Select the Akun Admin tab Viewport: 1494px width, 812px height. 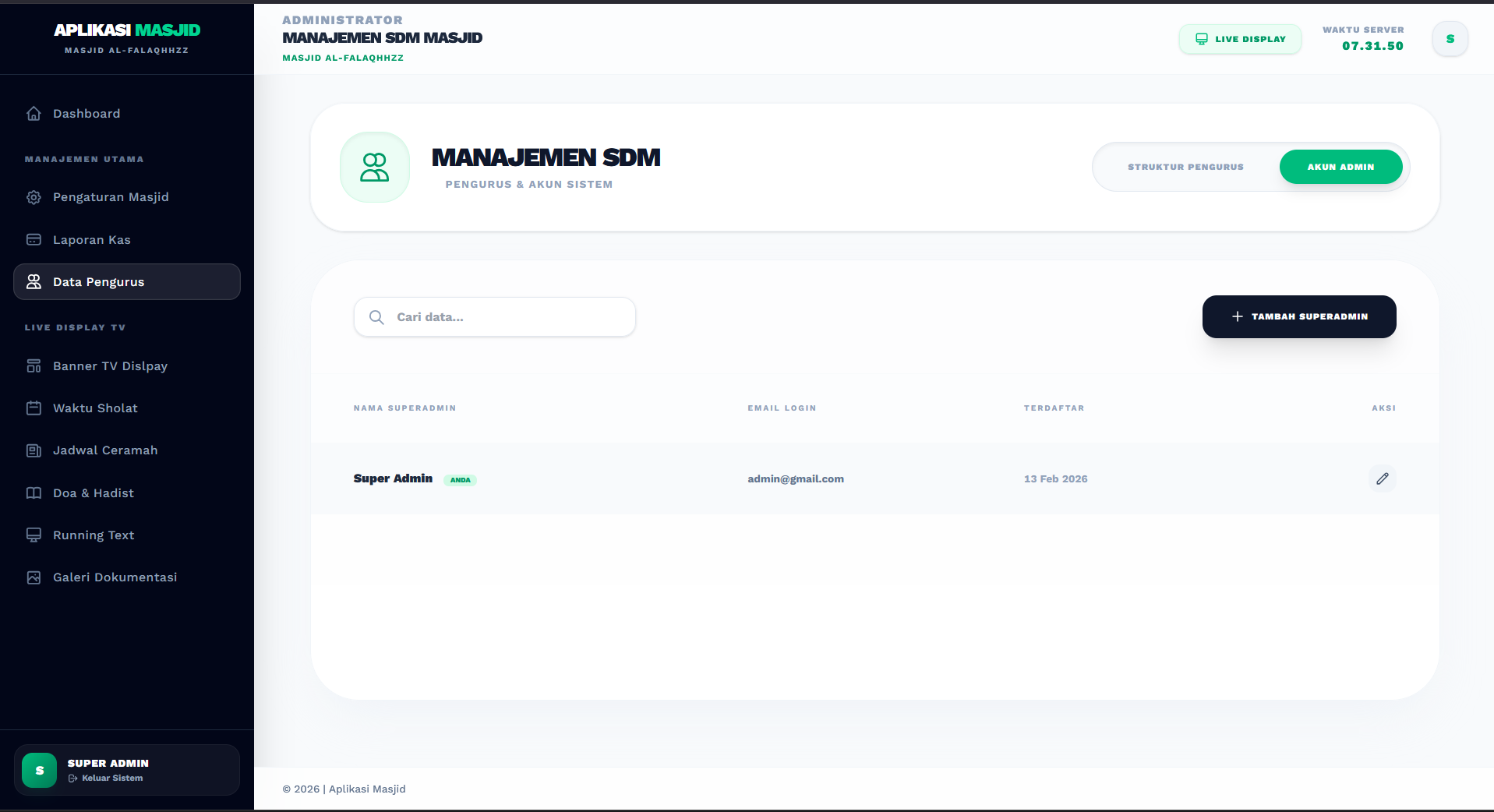1340,167
